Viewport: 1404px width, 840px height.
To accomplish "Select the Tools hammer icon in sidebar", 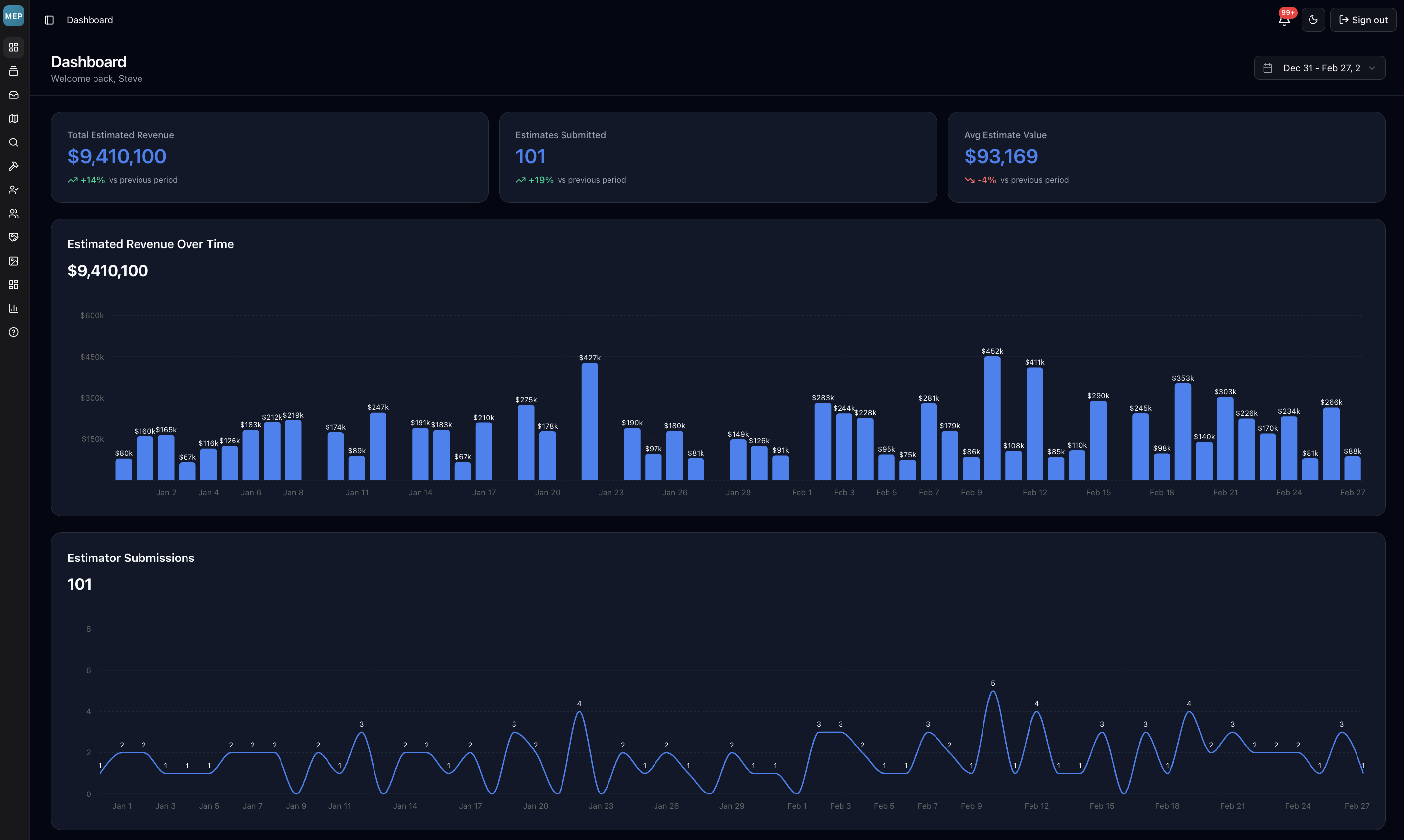I will click(x=13, y=166).
